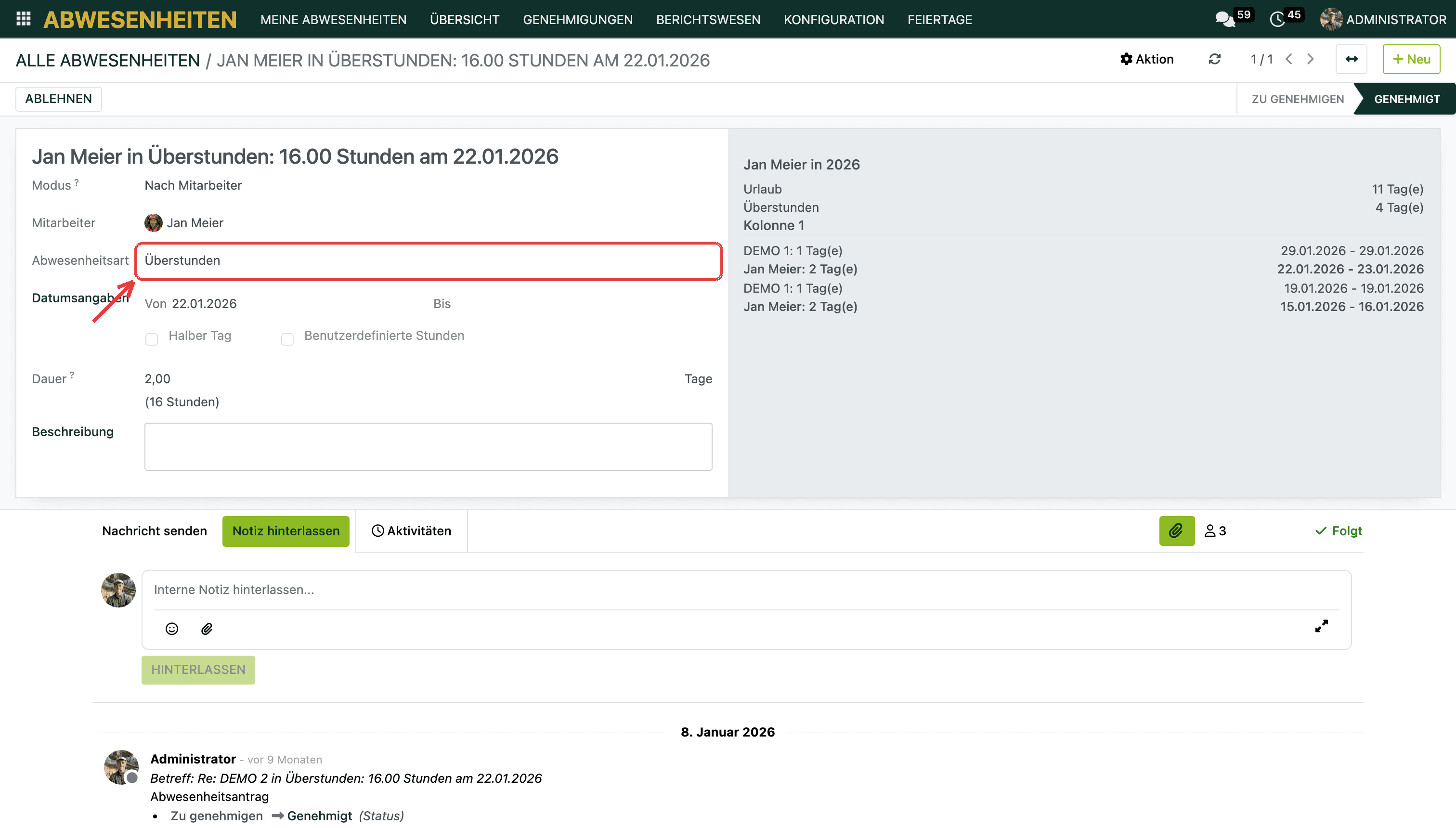Insert emoji in the note composer

point(172,628)
